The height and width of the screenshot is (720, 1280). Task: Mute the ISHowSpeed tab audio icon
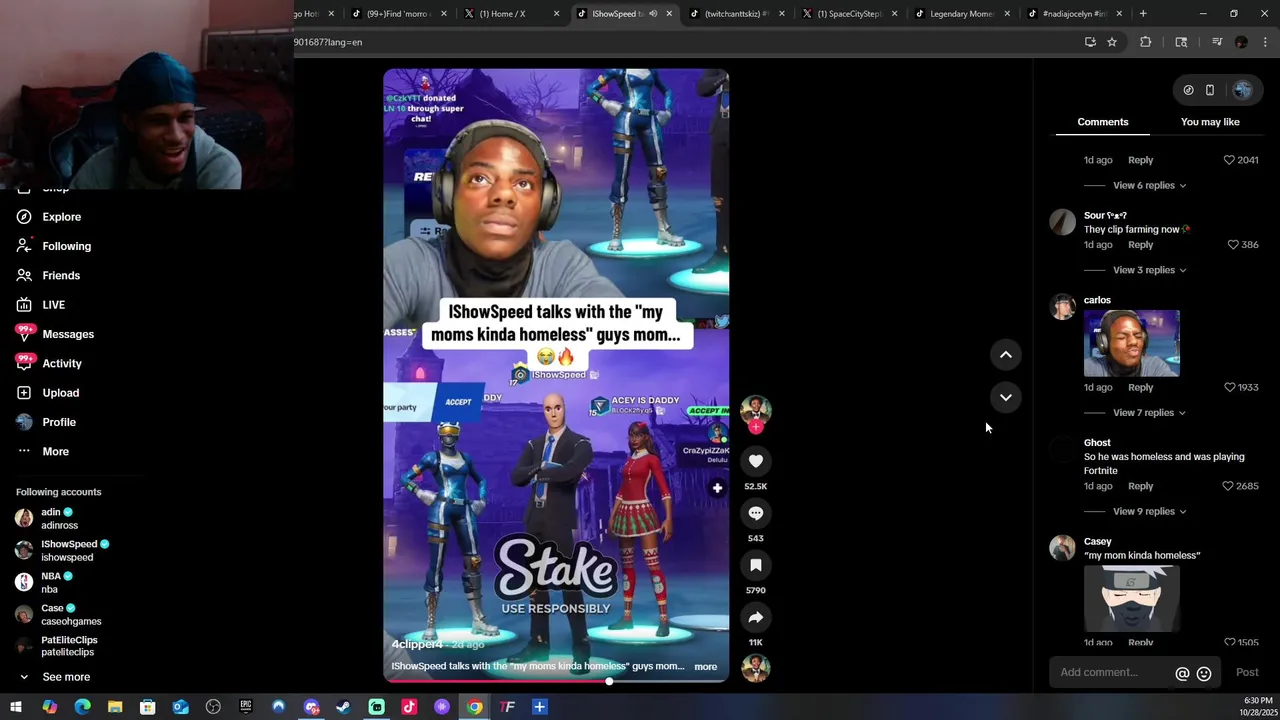pos(652,14)
